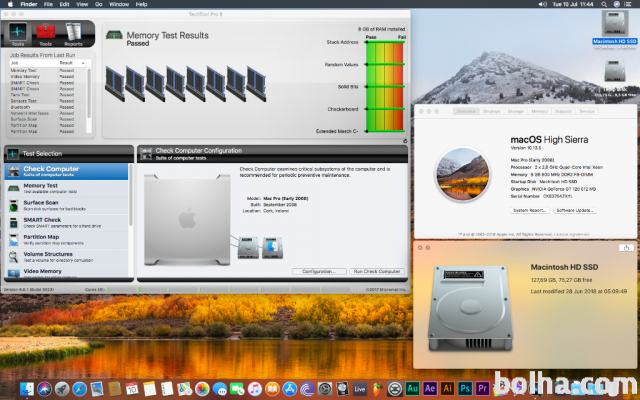Open the Displays tab in About This Mac

pos(491,111)
